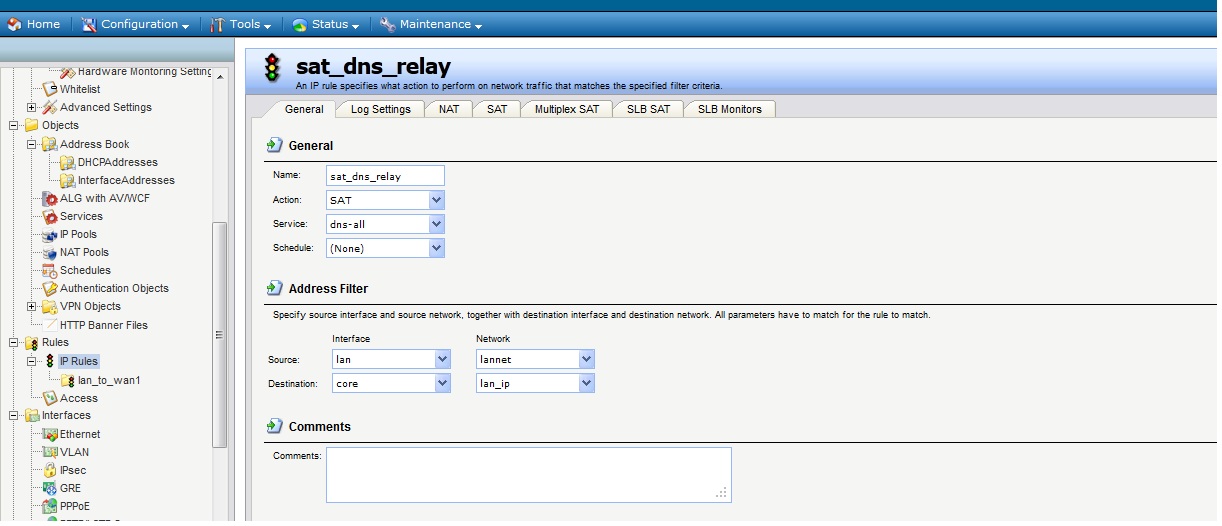The height and width of the screenshot is (526, 1222).
Task: Open the Home menu item
Action: (34, 24)
